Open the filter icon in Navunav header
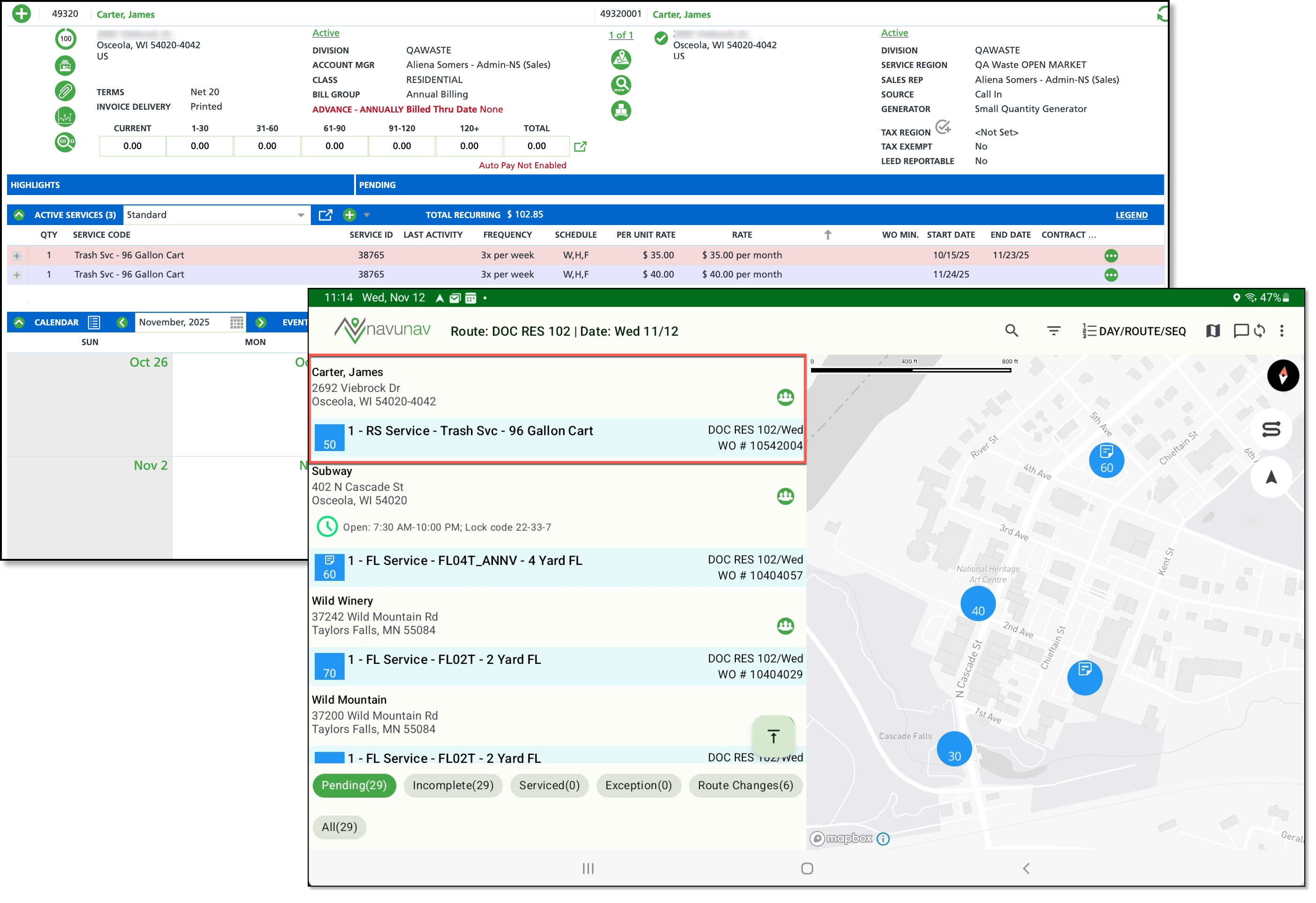This screenshot has height=903, width=1316. tap(1053, 331)
